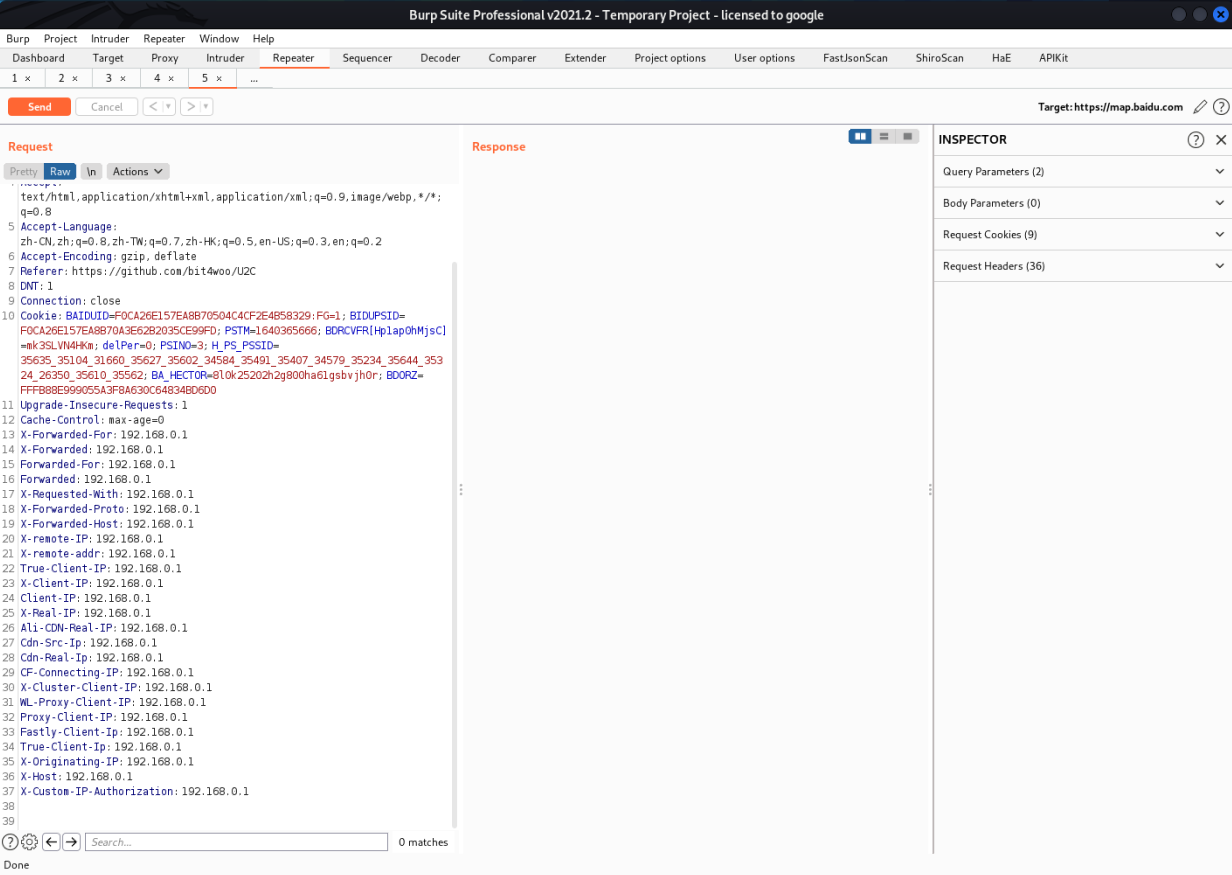Image resolution: width=1232 pixels, height=875 pixels.
Task: Go back in request history
Action: 152,107
